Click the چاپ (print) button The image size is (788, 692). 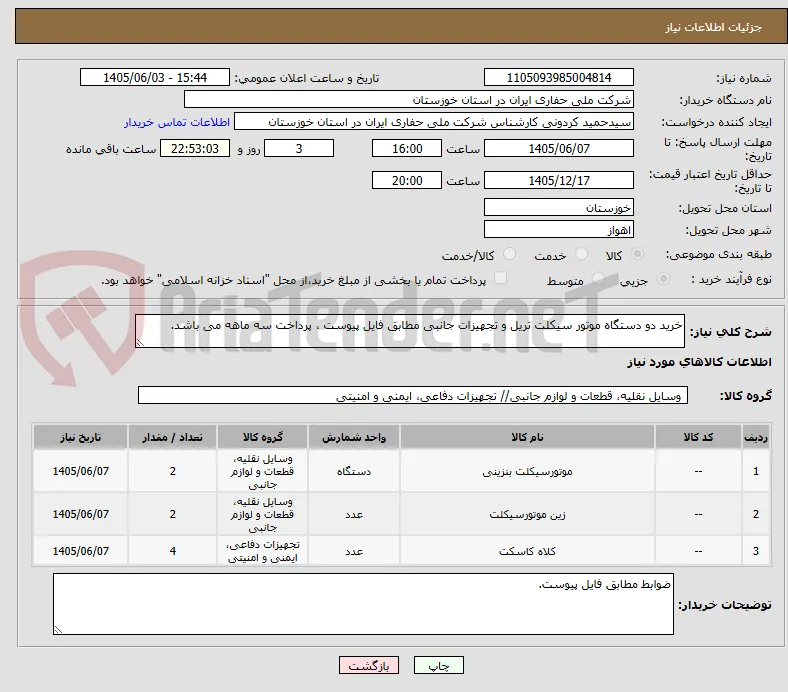(x=438, y=665)
